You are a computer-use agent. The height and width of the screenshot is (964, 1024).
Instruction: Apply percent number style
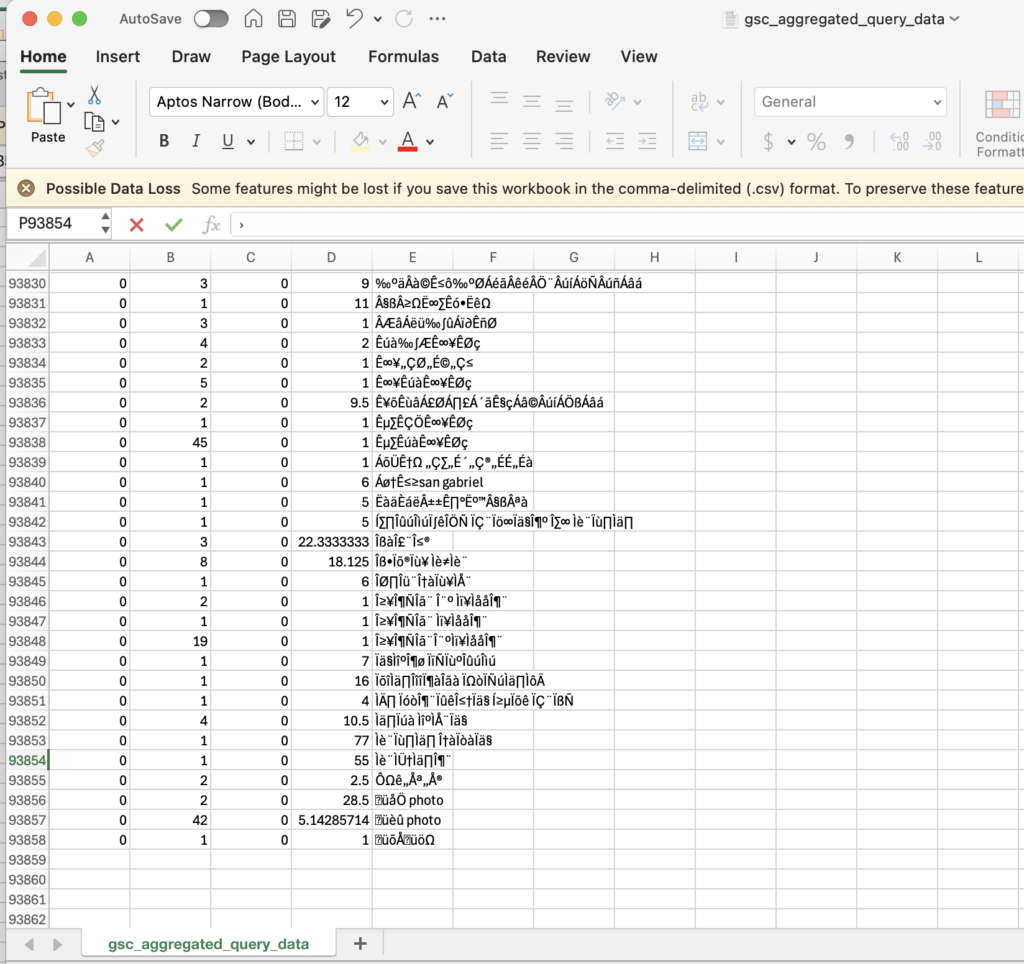click(814, 140)
